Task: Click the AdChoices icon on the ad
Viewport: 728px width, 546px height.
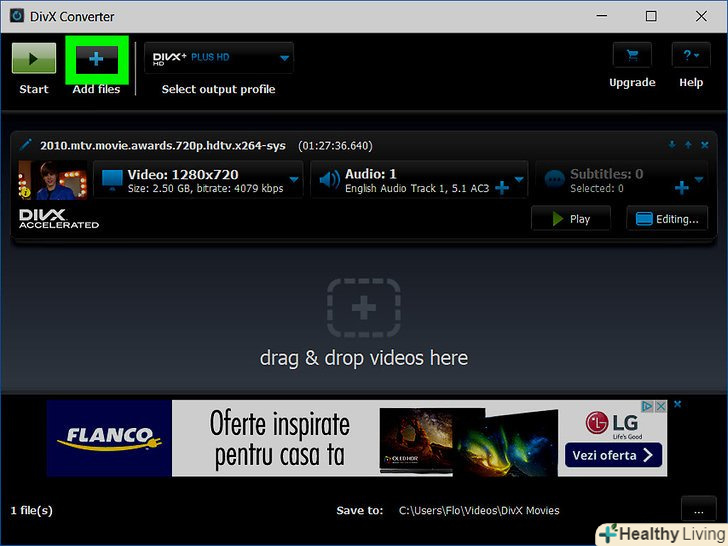Action: click(x=647, y=406)
